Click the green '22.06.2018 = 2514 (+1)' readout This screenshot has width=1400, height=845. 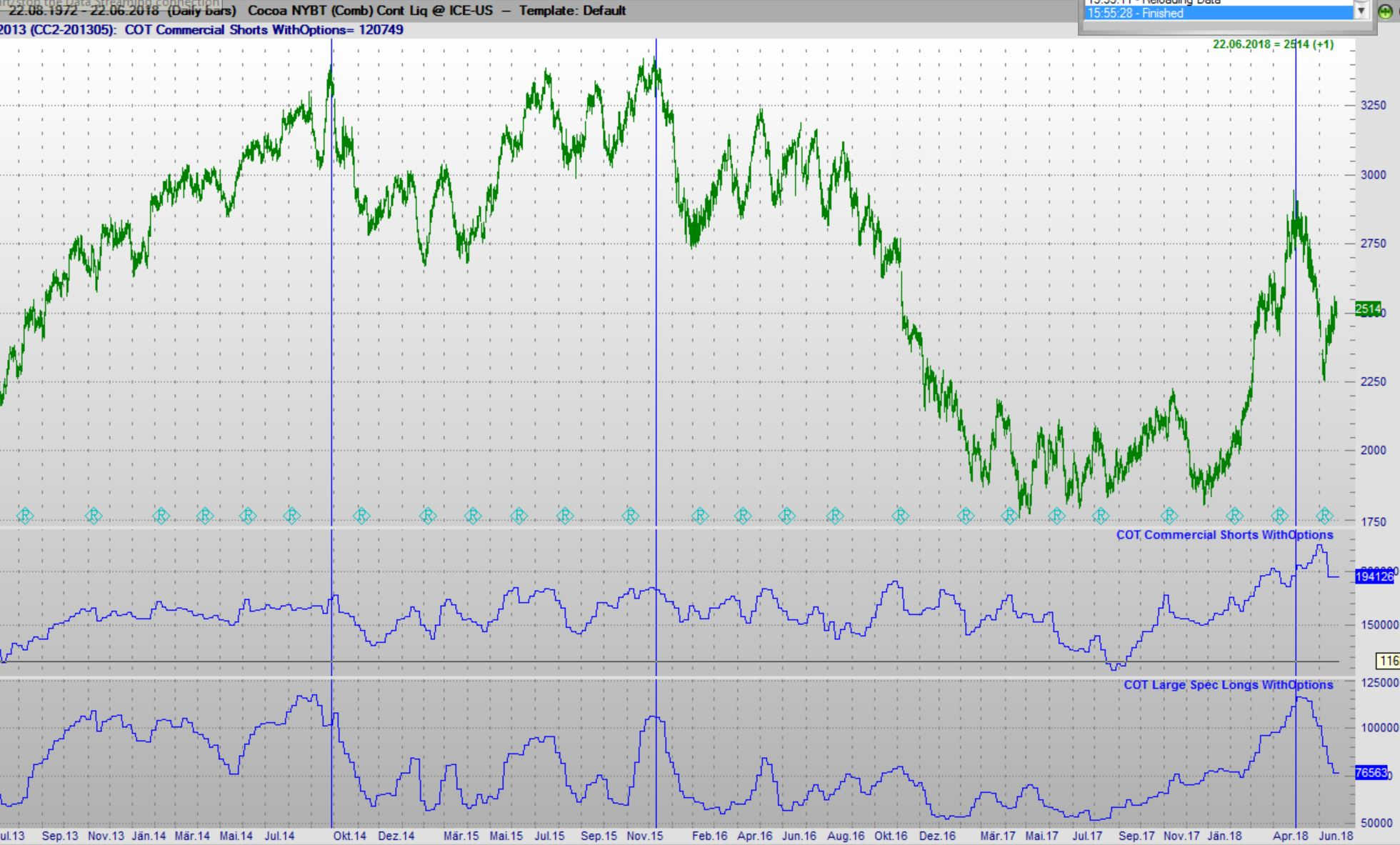point(1275,43)
